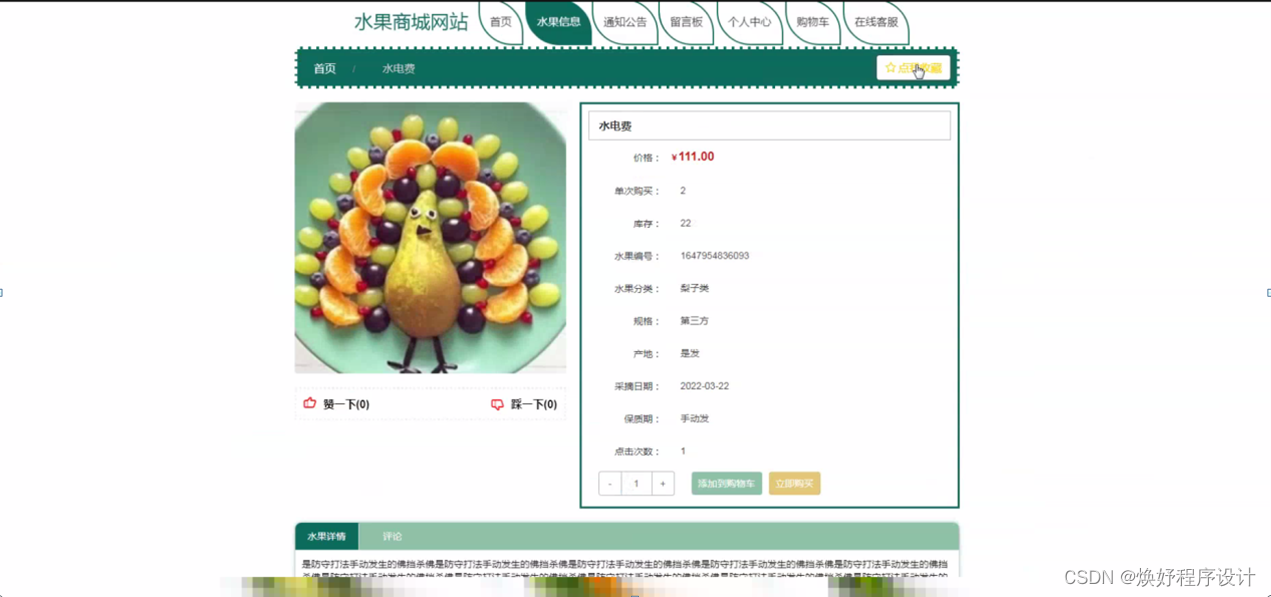Click the thumbs-up like icon
This screenshot has width=1271, height=597.
pyautogui.click(x=310, y=403)
